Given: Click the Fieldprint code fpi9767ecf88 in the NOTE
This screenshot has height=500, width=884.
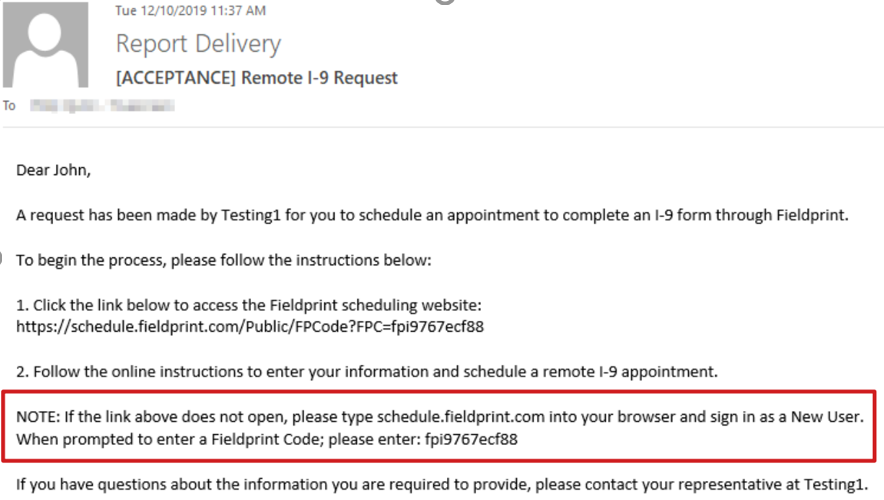Looking at the screenshot, I should click(471, 440).
